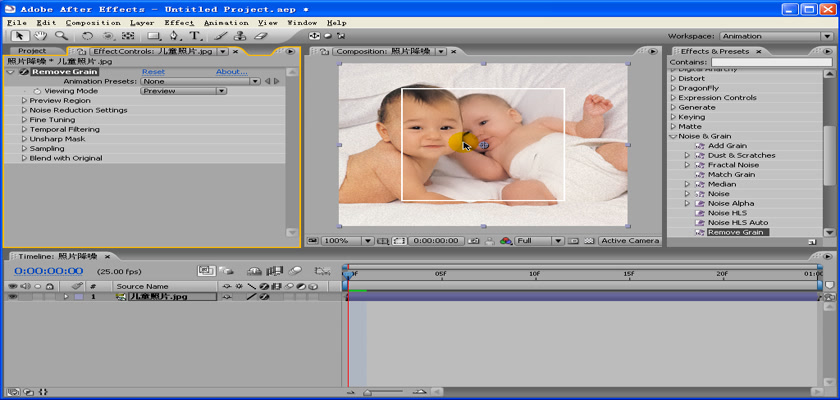This screenshot has height=400, width=840.
Task: Select the Eraser tool
Action: tap(260, 36)
